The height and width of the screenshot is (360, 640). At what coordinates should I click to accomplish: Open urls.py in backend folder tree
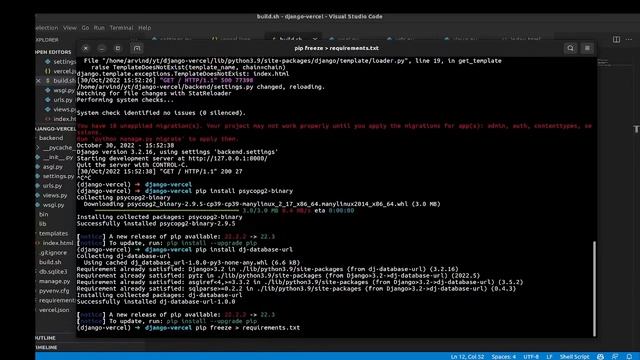tap(49, 186)
